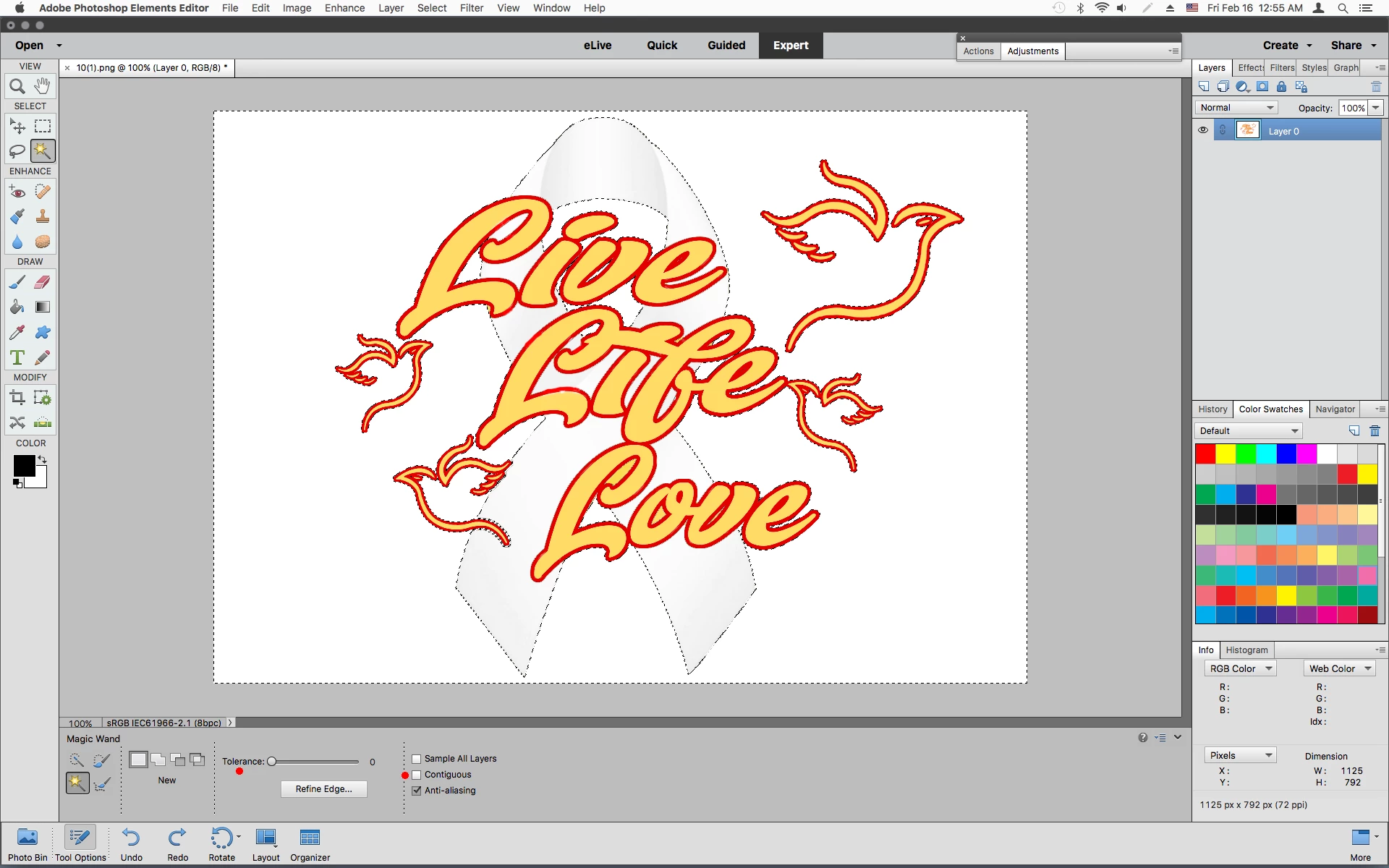Switch to the Guided mode tab
This screenshot has width=1389, height=868.
point(726,45)
